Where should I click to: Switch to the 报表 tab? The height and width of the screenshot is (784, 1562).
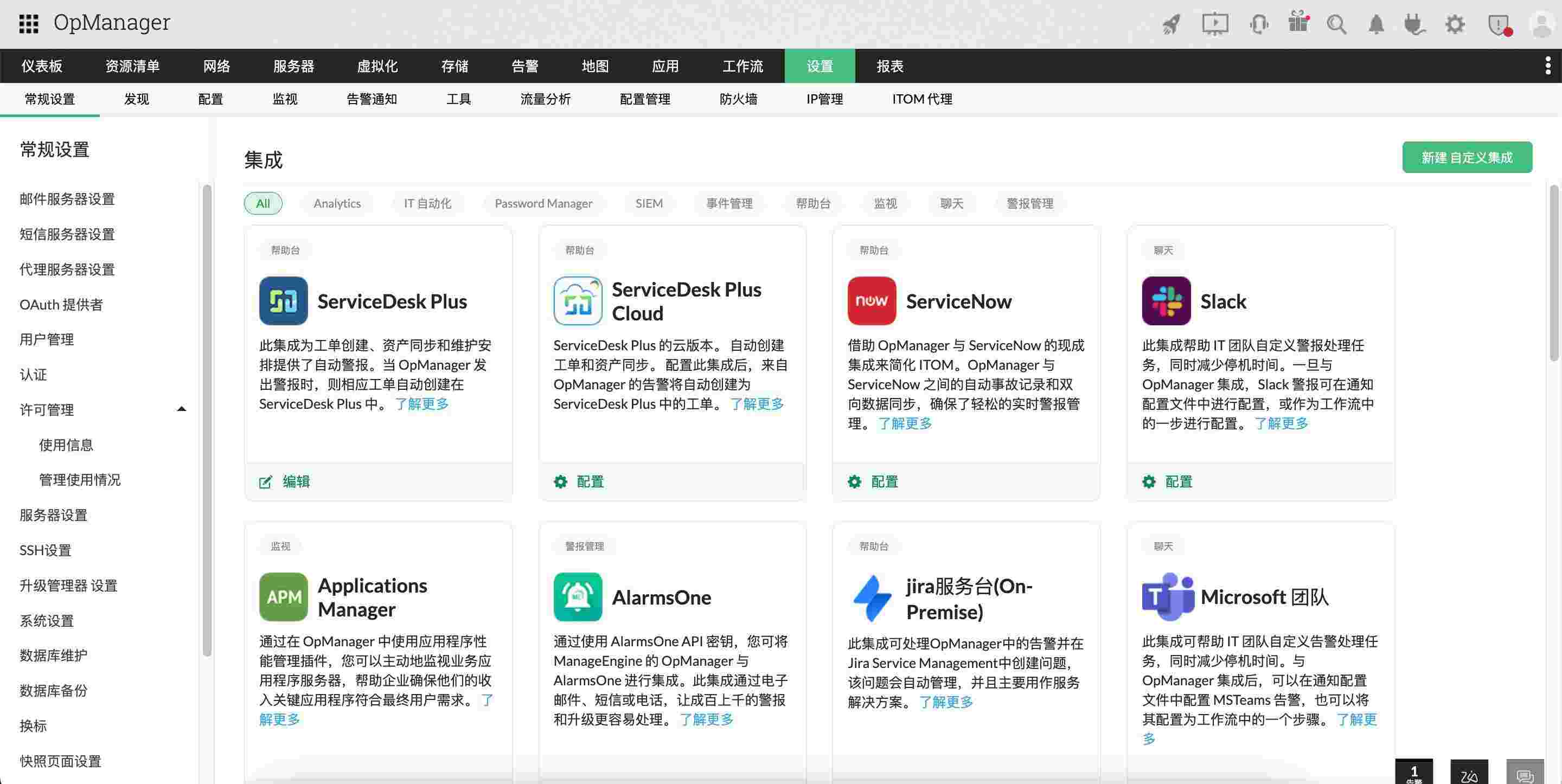pos(889,66)
